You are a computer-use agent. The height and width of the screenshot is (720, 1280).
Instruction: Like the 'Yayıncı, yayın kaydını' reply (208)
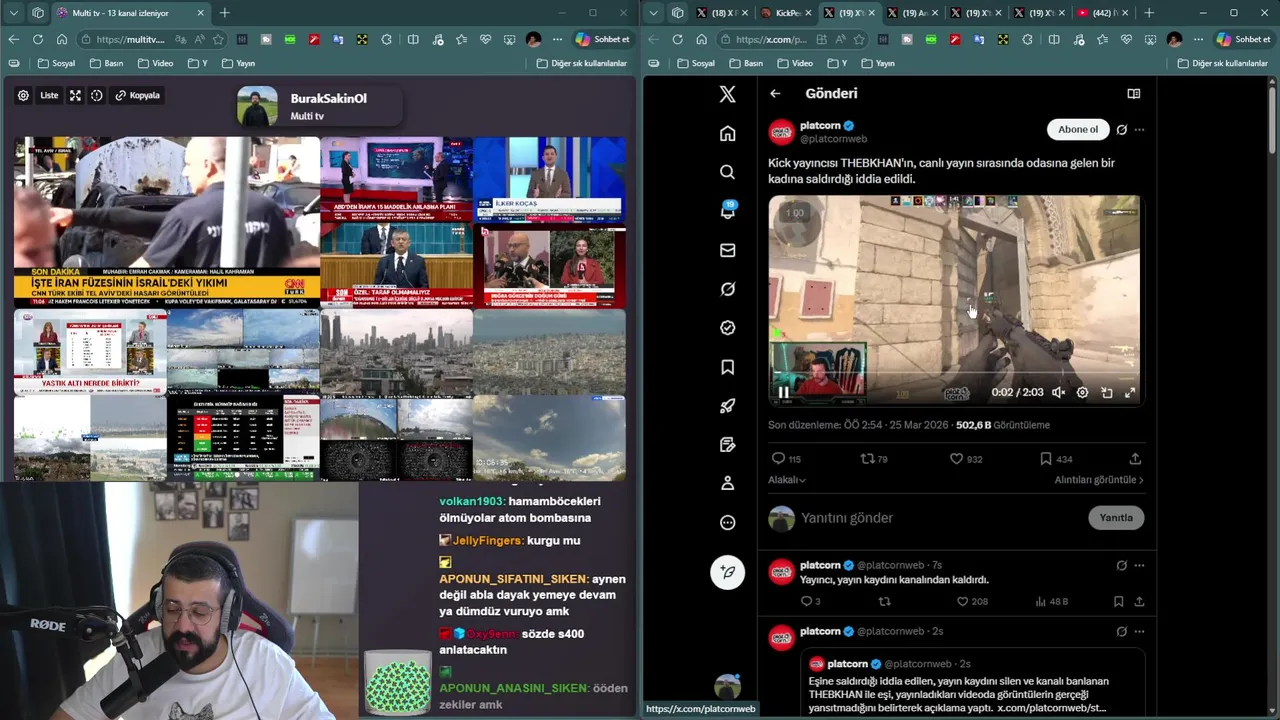tap(962, 601)
